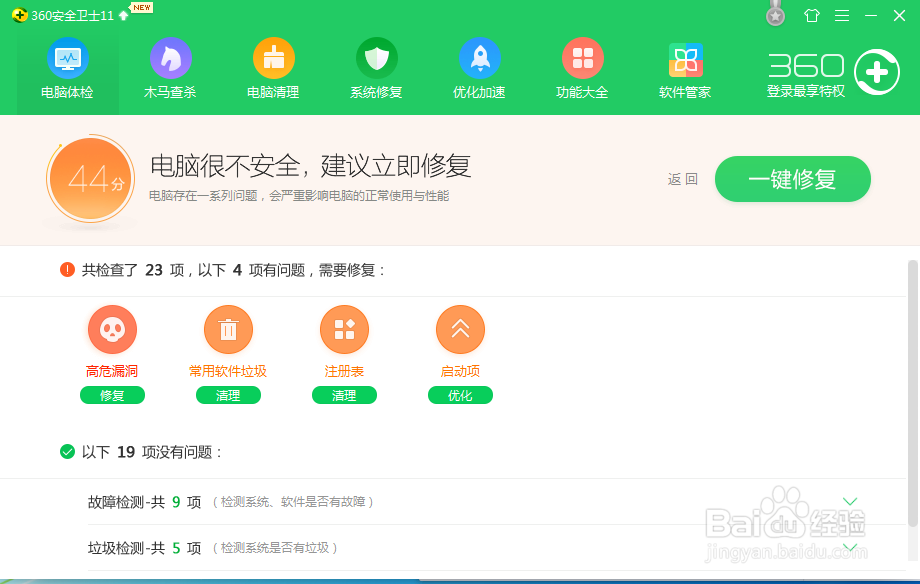Open the 系统修复 shield icon
This screenshot has width=920, height=584.
[377, 58]
